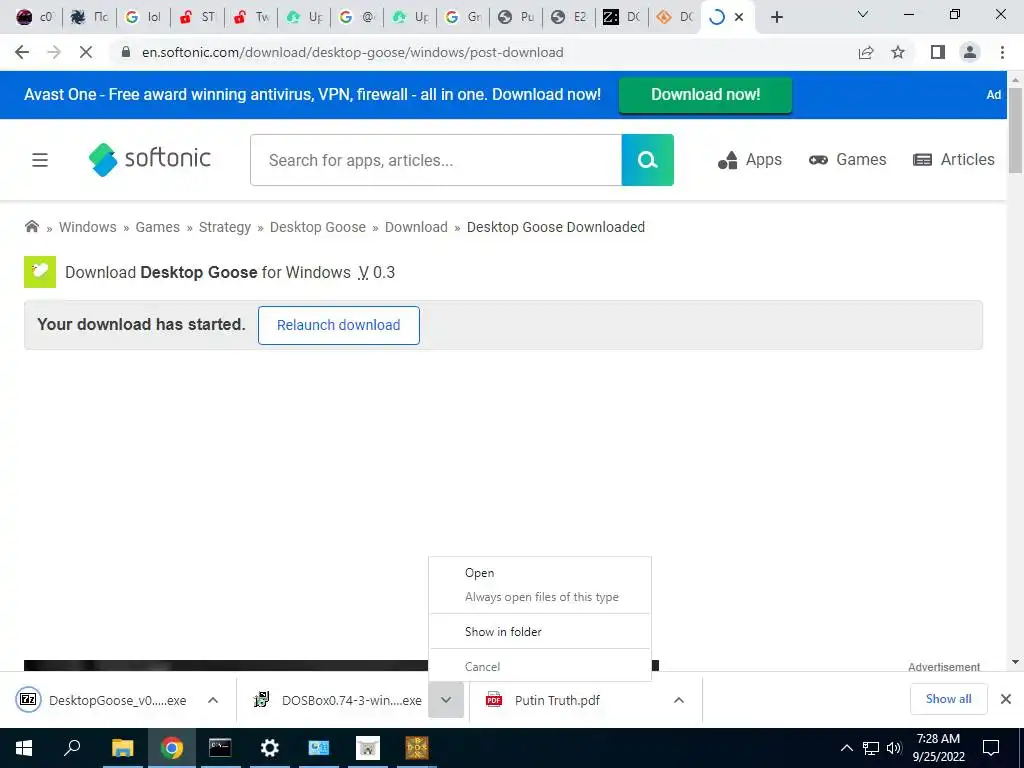Open the Desktop Goose breadcrumb
The height and width of the screenshot is (768, 1024).
click(x=317, y=227)
